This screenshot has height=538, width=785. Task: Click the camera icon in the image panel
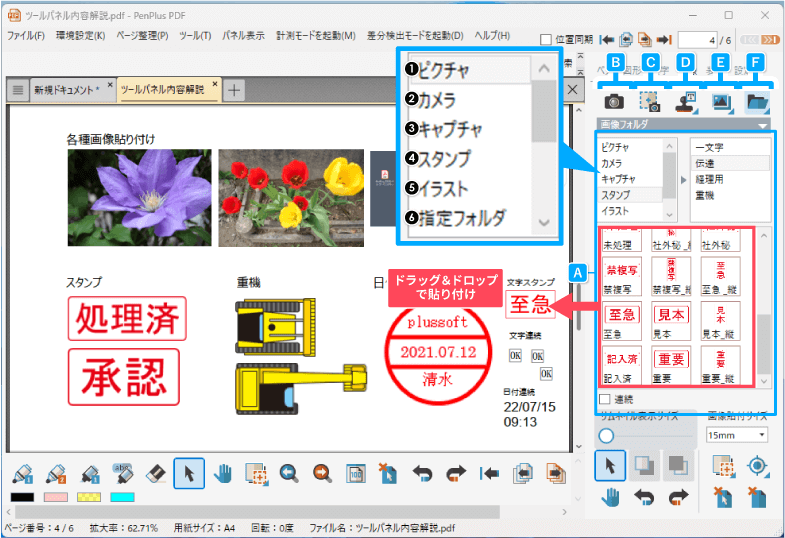[x=614, y=101]
